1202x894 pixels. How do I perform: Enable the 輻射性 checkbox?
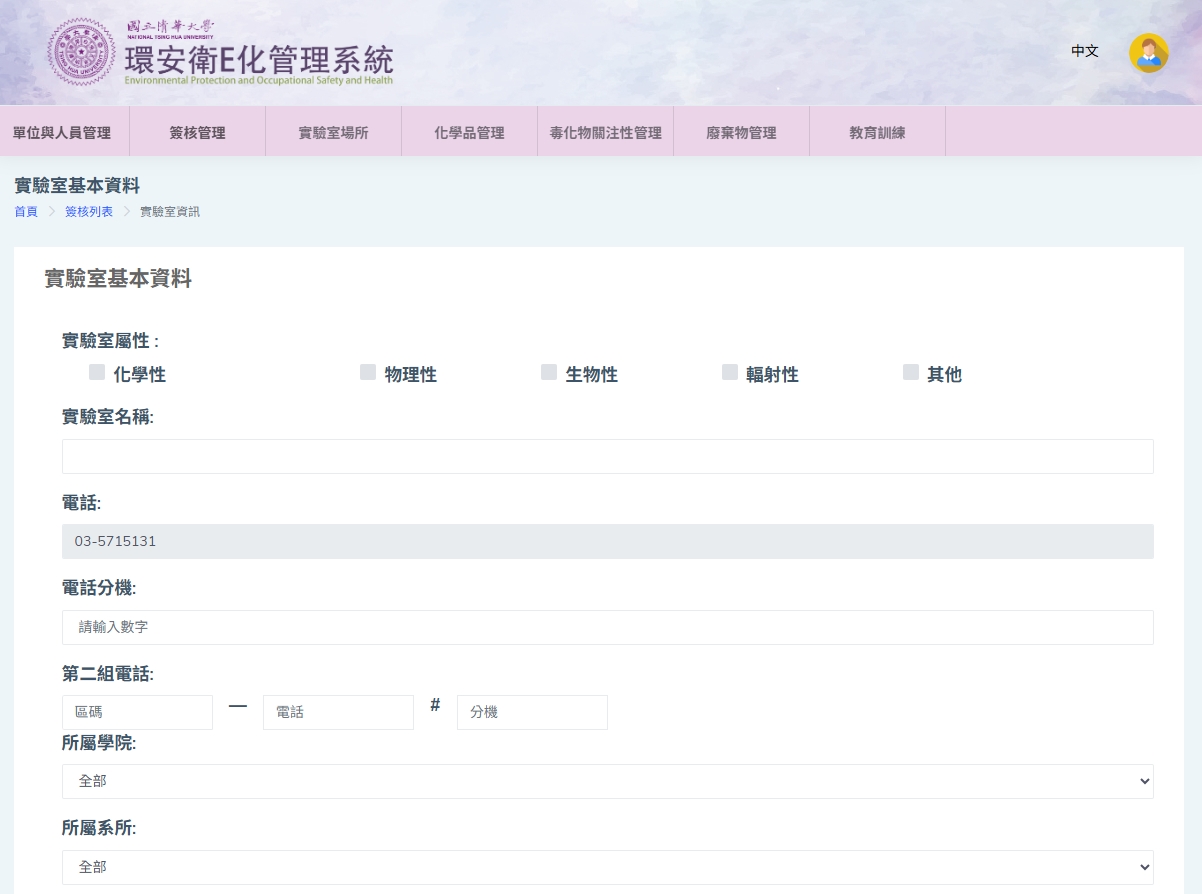pyautogui.click(x=730, y=372)
